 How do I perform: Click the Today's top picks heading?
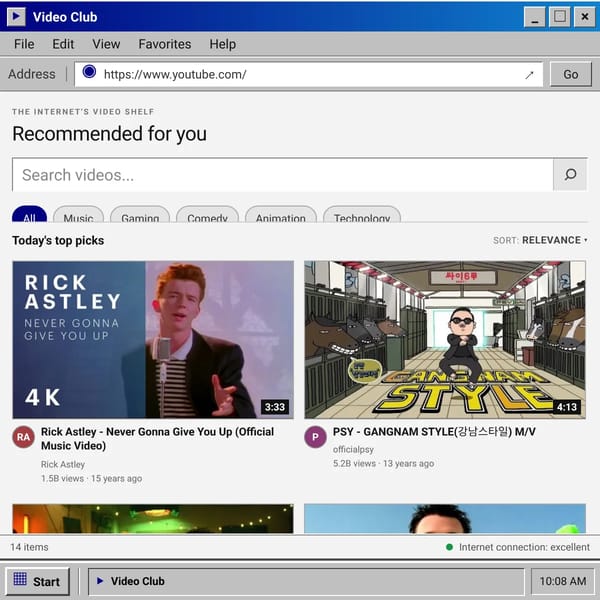click(58, 240)
